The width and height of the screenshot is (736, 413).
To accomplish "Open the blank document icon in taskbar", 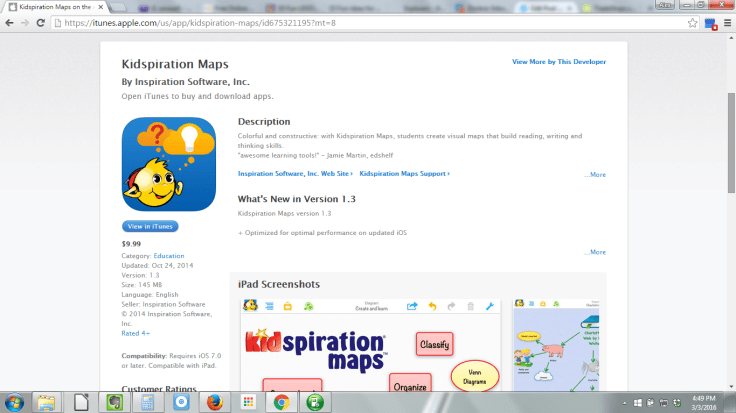I will 81,403.
